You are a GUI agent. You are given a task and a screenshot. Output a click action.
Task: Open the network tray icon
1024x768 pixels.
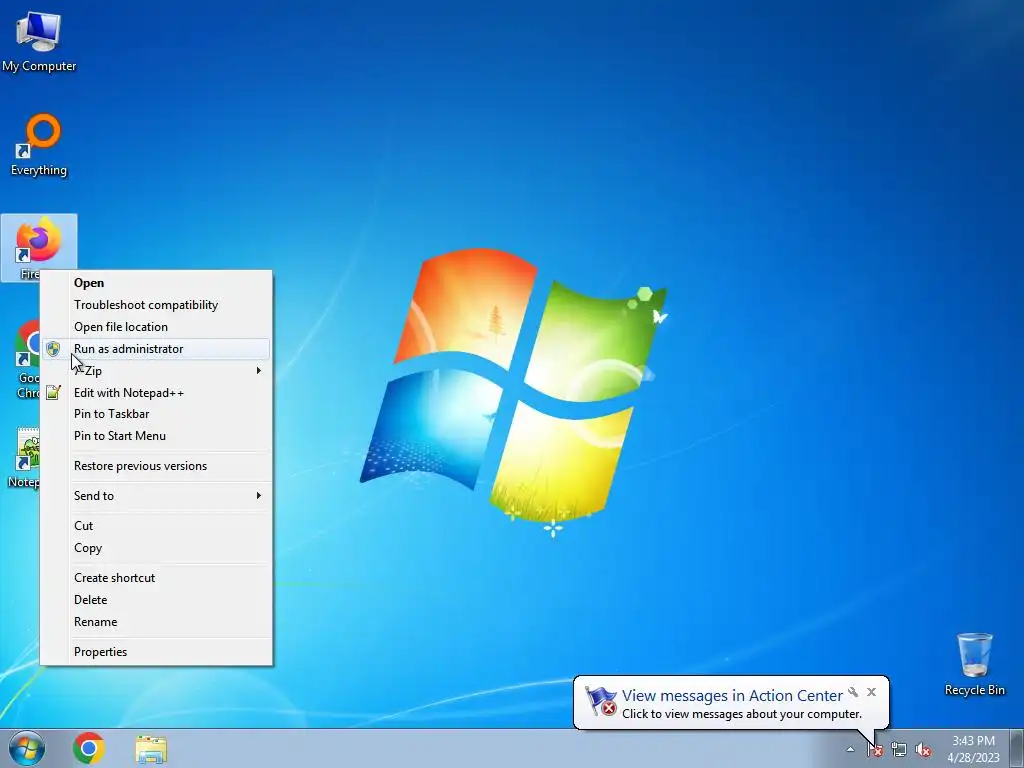tap(899, 750)
